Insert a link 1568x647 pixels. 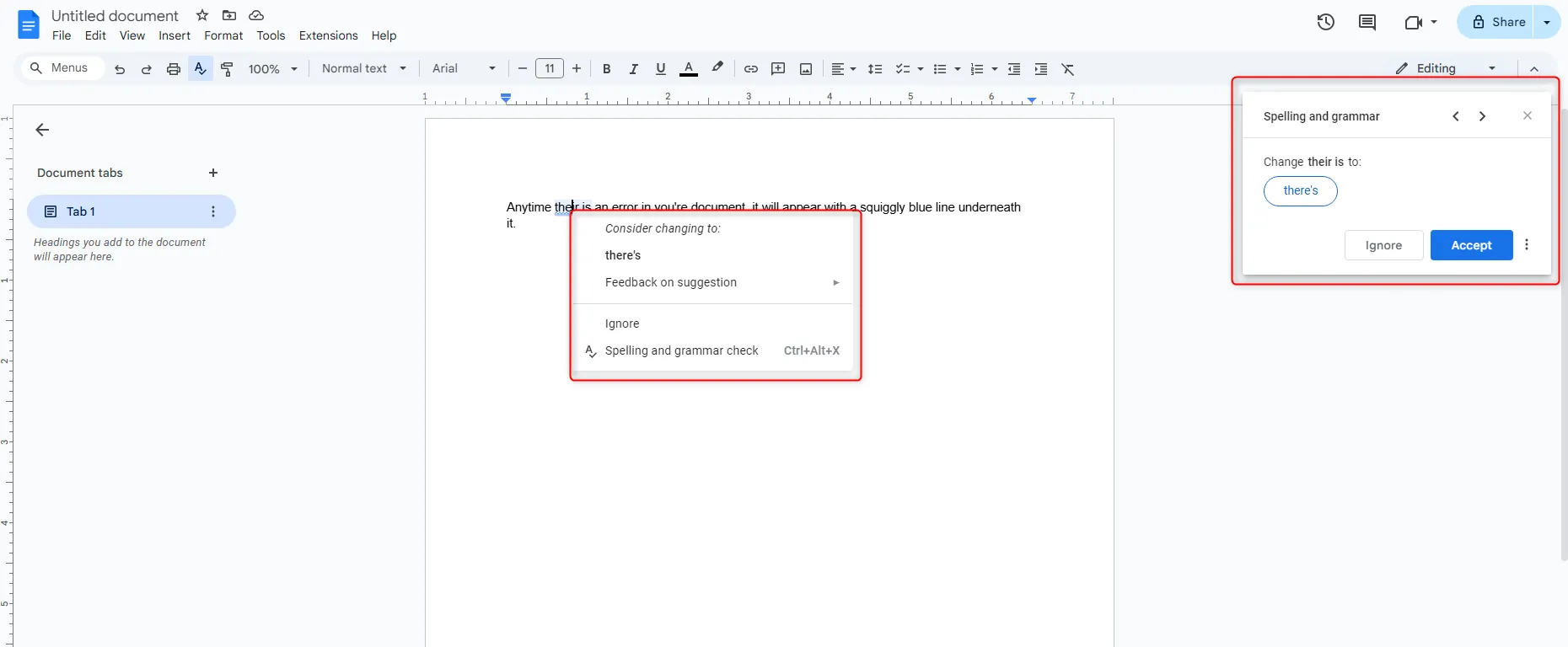[x=750, y=69]
